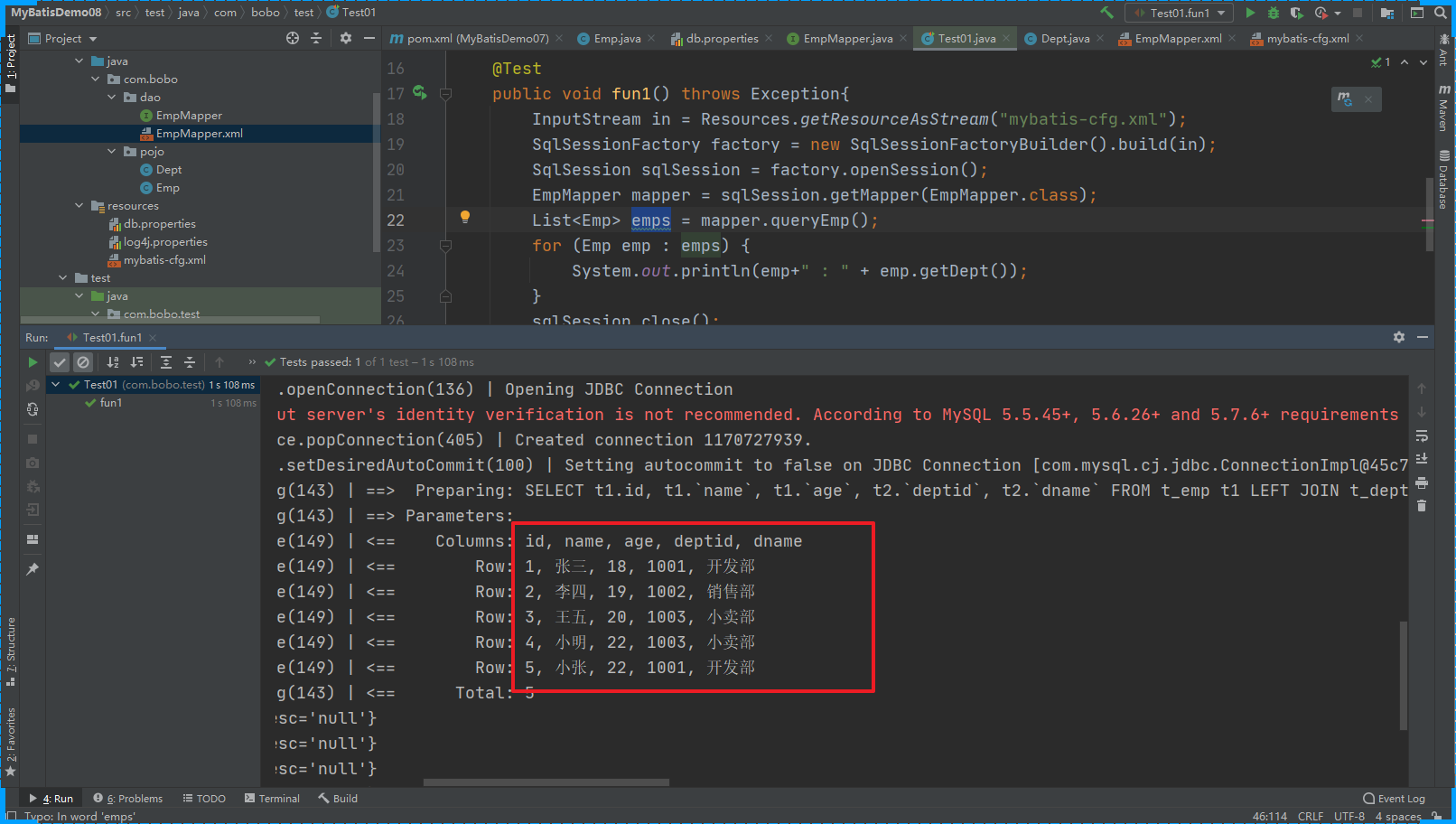Open the Project panel settings gear
The image size is (1456, 824).
point(346,38)
